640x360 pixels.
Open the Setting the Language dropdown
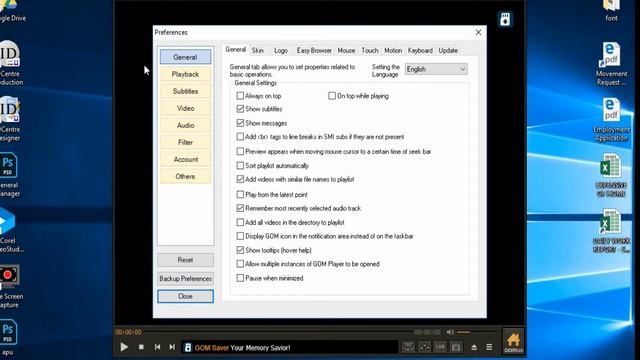click(x=436, y=69)
